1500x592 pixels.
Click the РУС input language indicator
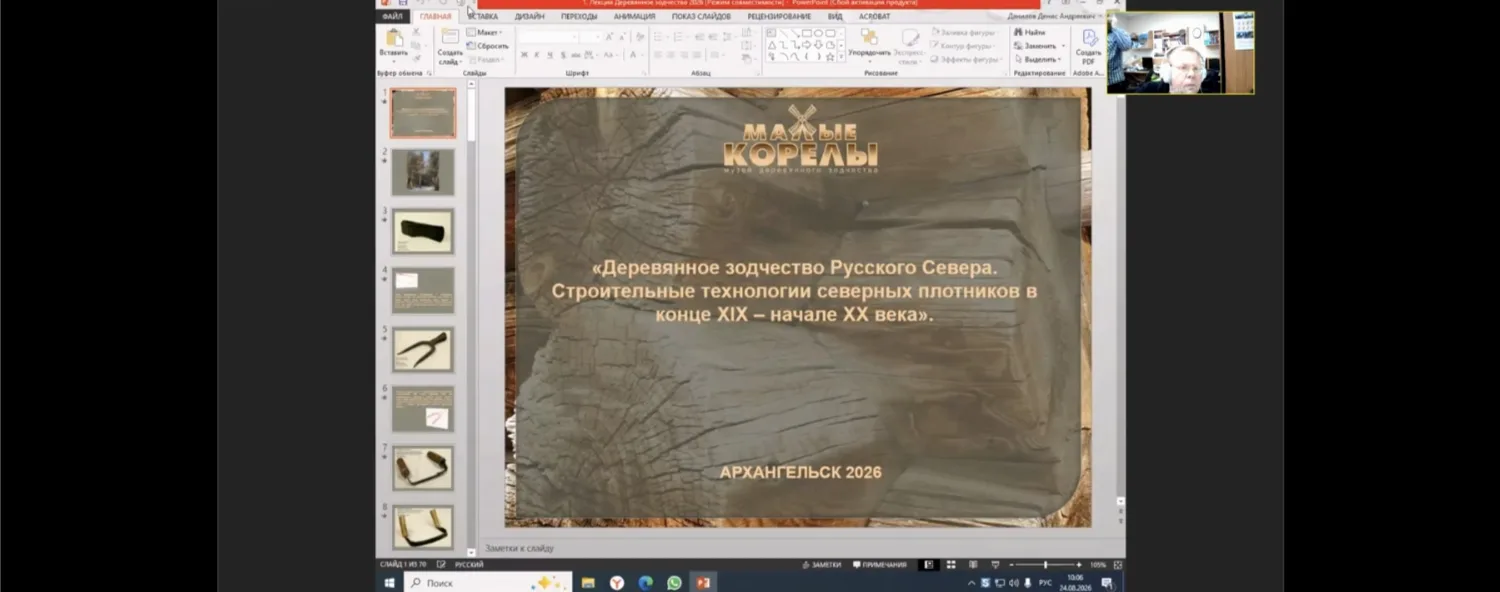[x=1045, y=583]
